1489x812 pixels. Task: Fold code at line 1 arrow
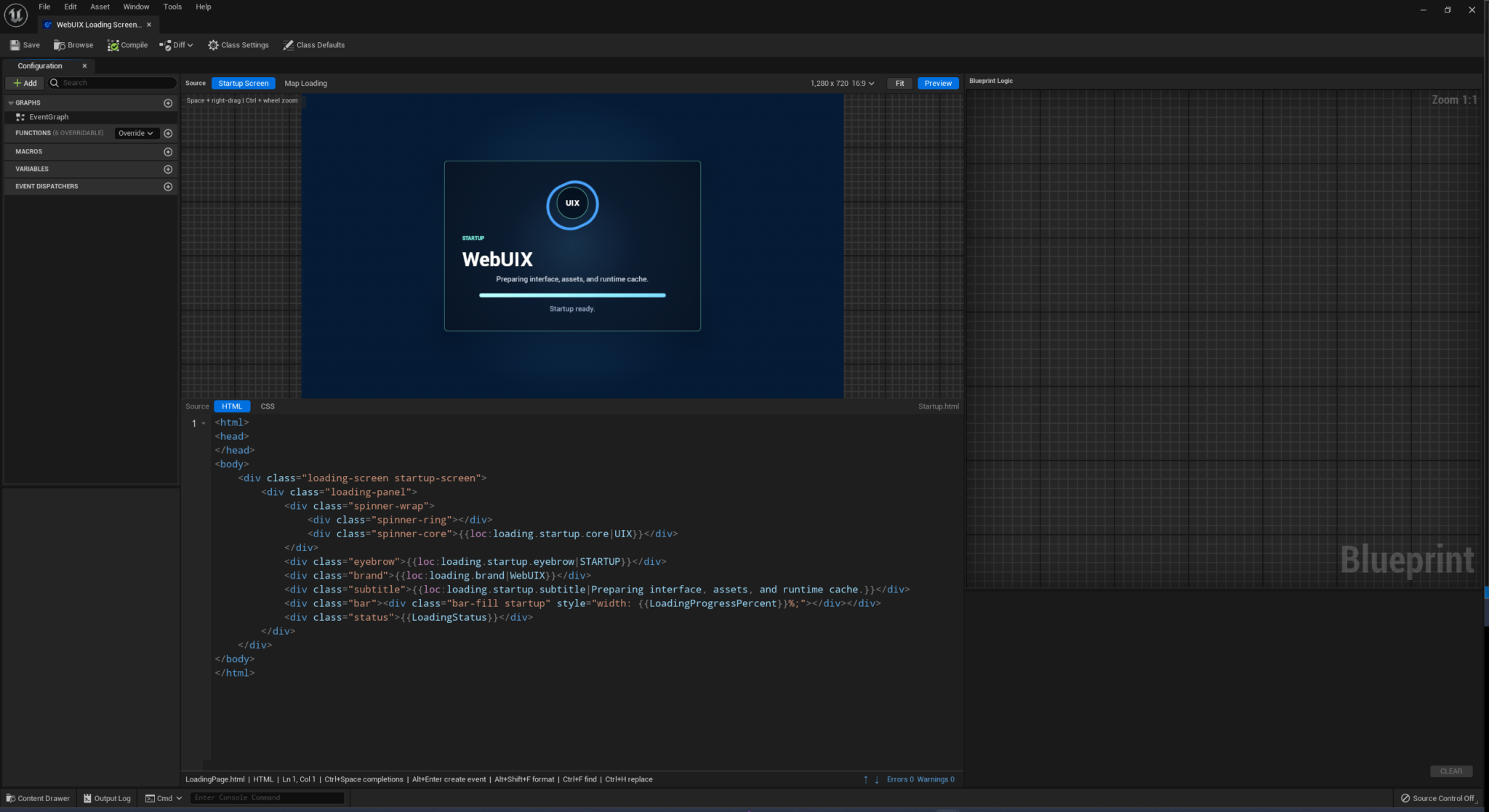[204, 423]
